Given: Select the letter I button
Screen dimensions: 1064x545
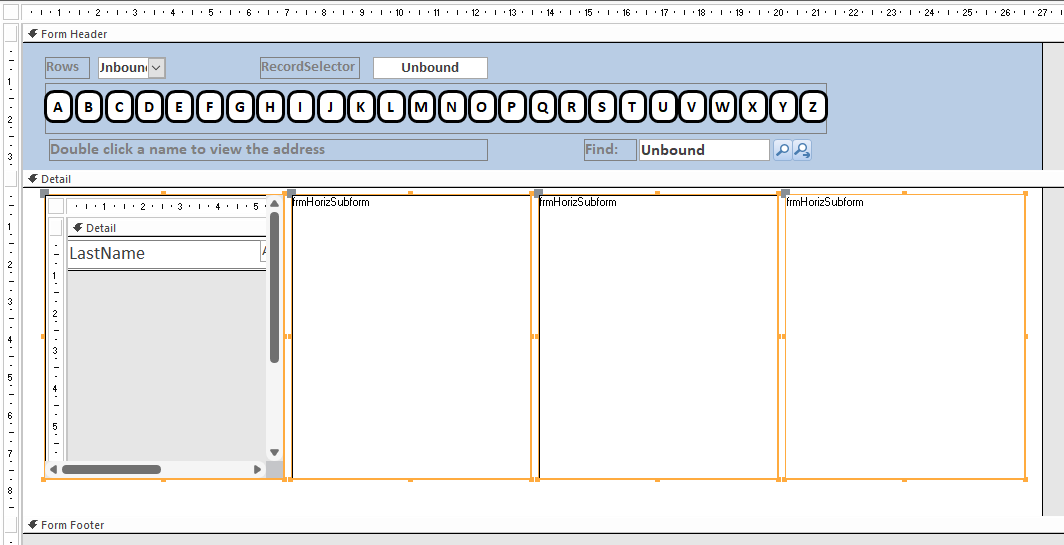Looking at the screenshot, I should [300, 107].
